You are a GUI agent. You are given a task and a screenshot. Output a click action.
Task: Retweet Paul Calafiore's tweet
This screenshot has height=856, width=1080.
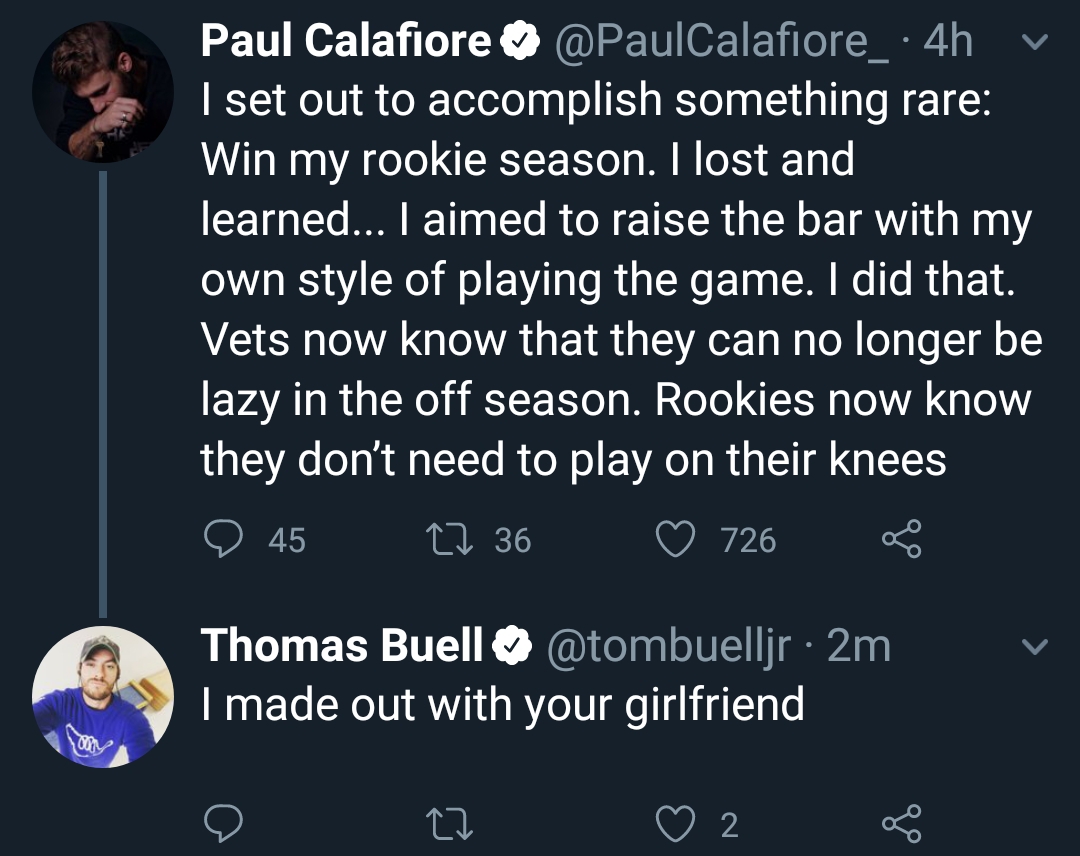[449, 539]
